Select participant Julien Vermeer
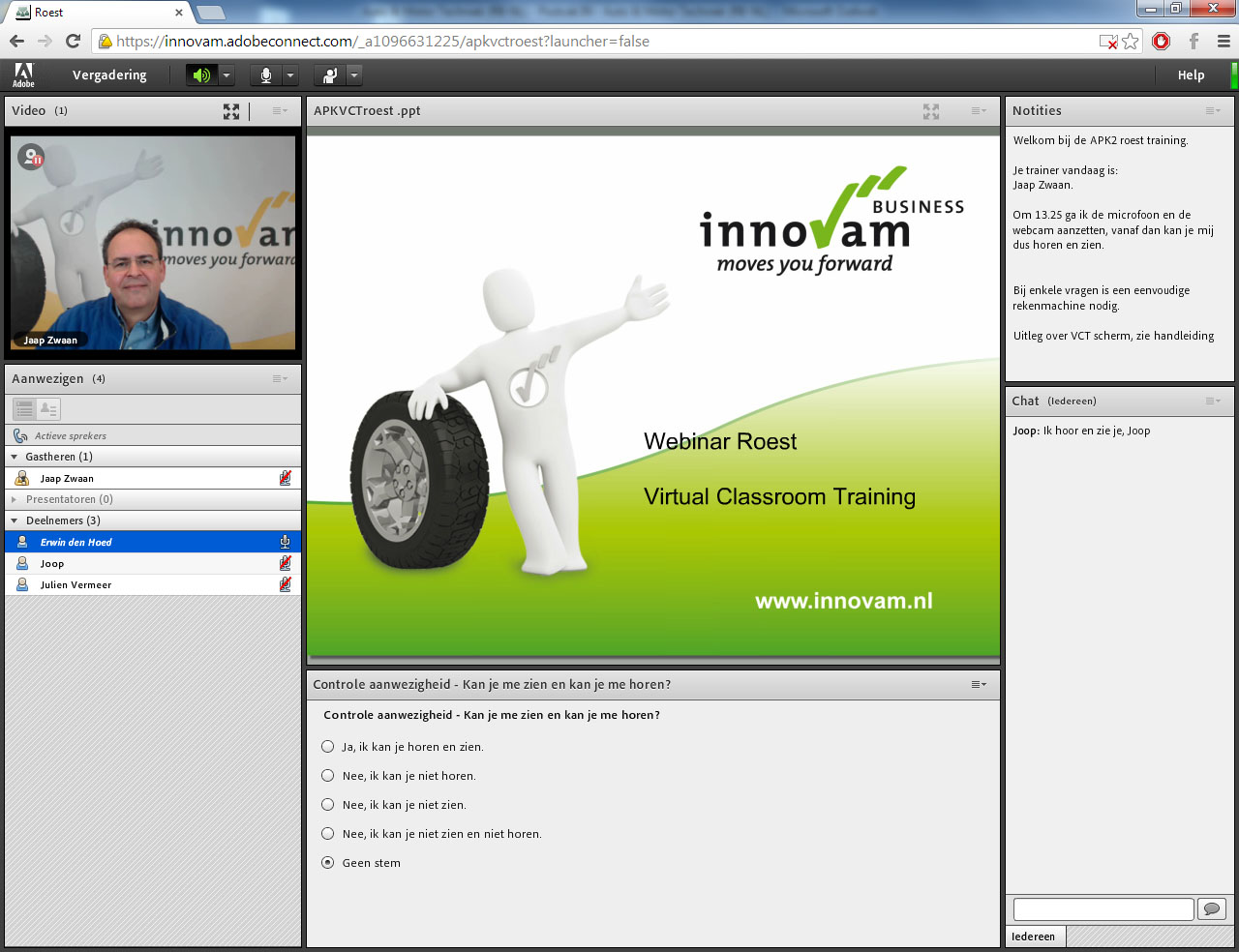1239x952 pixels. coord(76,585)
